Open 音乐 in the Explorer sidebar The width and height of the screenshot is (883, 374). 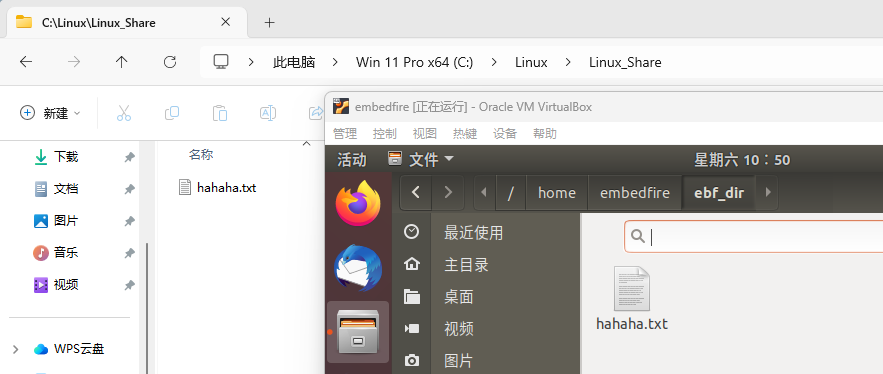click(66, 253)
